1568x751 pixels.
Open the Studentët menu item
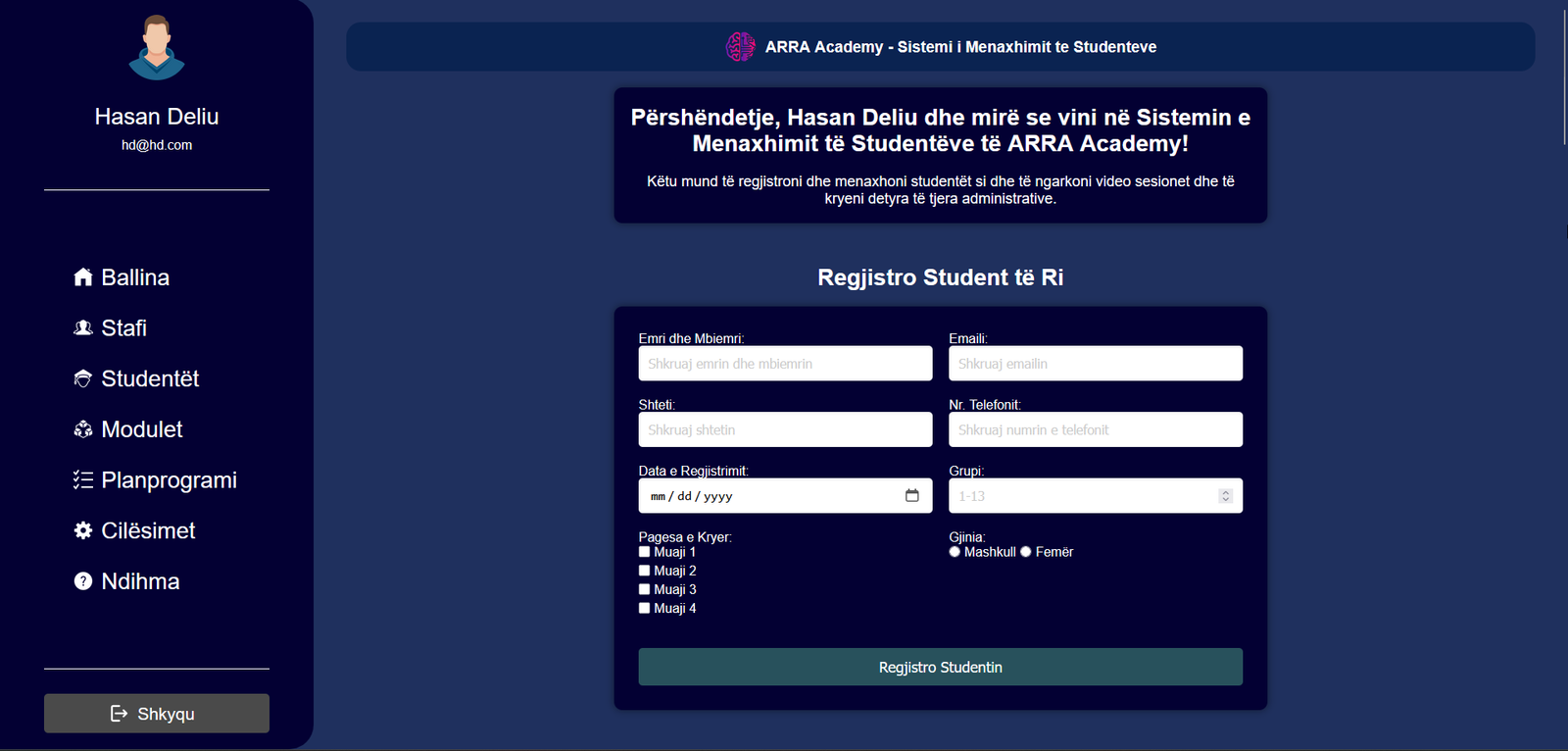(150, 378)
